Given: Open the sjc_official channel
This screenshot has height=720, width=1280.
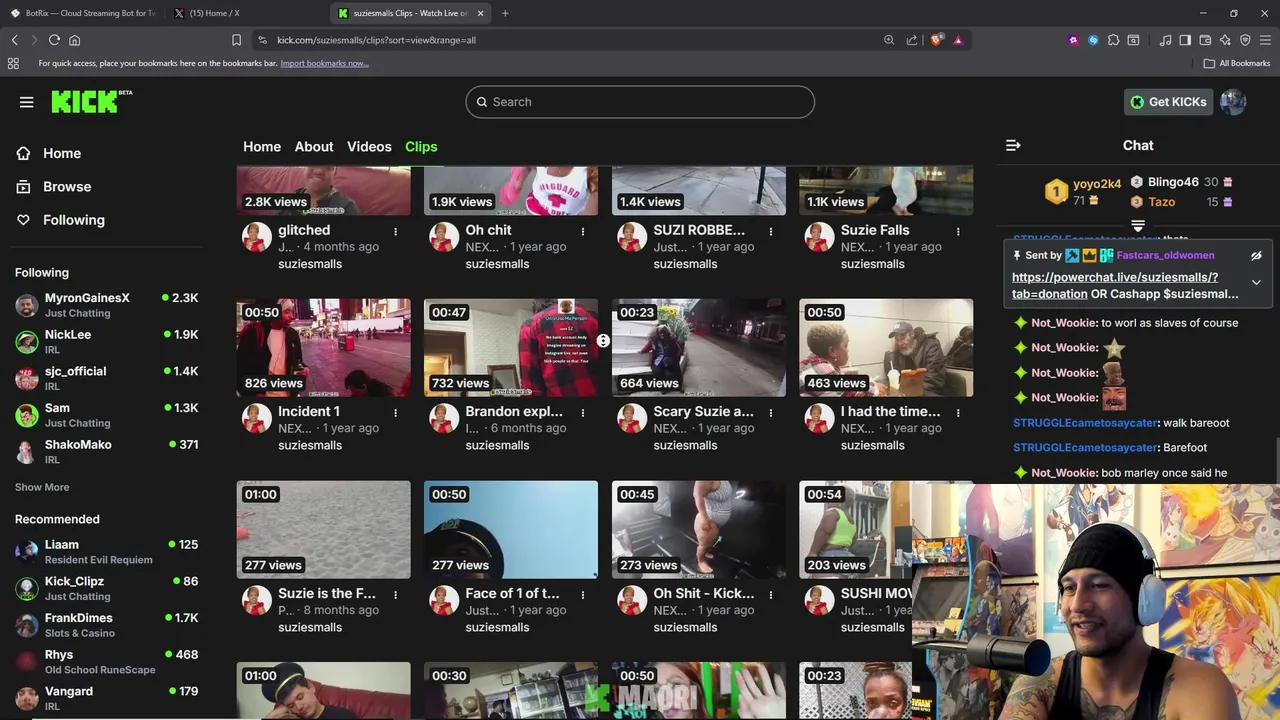Looking at the screenshot, I should tap(107, 378).
